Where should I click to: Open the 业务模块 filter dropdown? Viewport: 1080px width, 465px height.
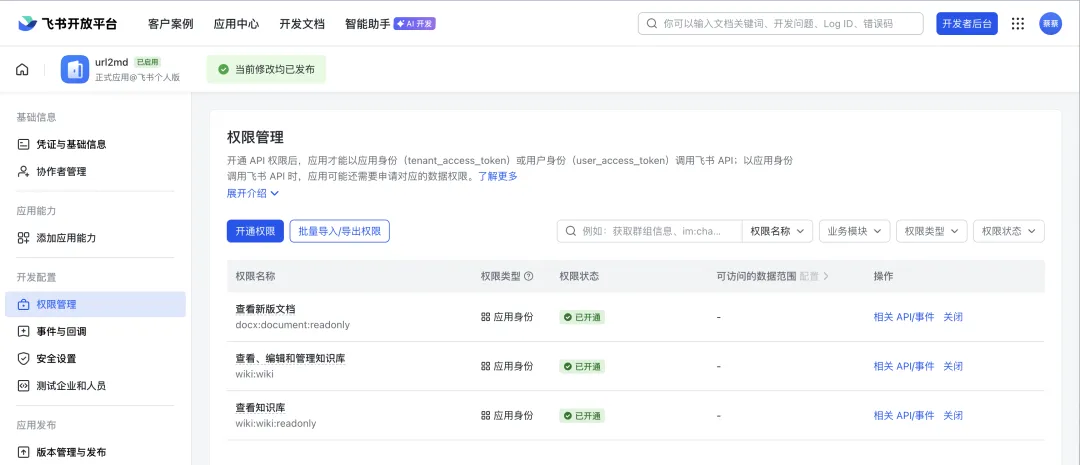coord(854,231)
